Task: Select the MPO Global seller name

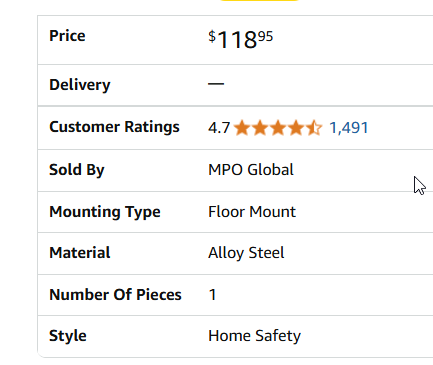Action: tap(251, 170)
